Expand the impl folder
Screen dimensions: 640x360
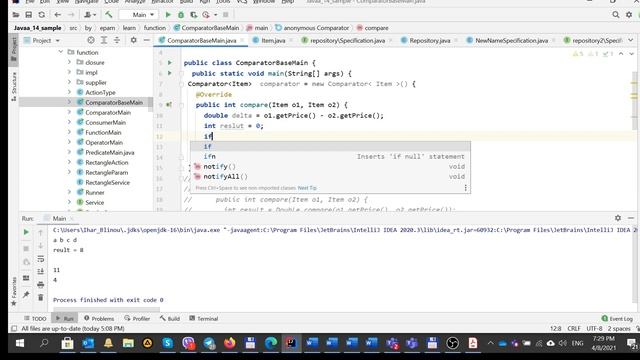69,72
